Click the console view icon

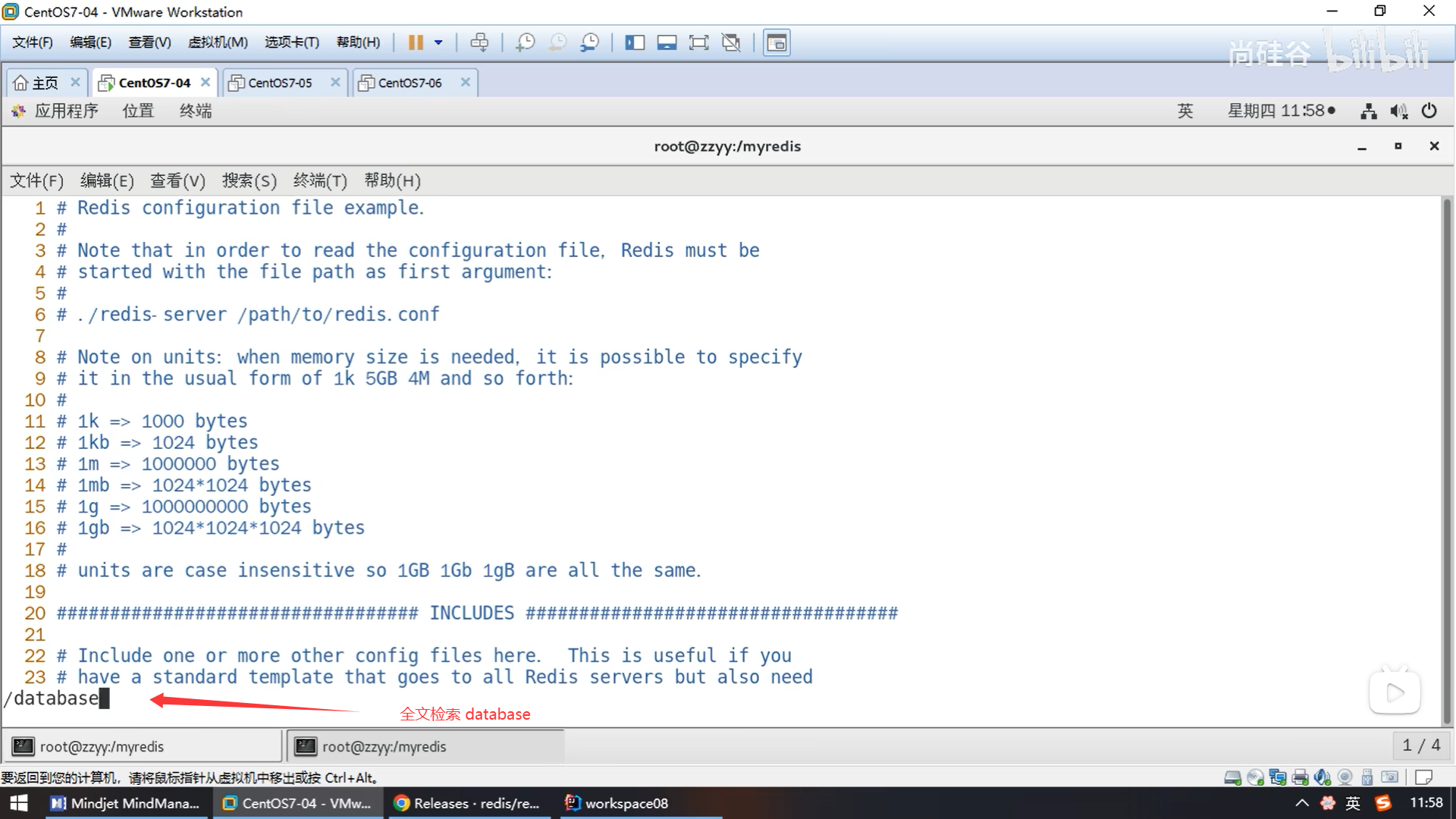tap(776, 42)
